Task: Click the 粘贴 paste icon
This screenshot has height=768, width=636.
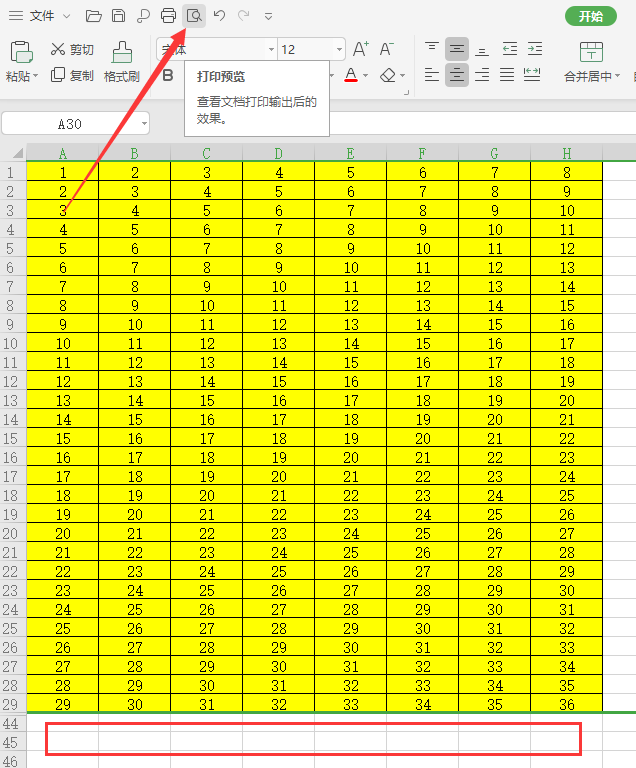Action: click(x=21, y=52)
